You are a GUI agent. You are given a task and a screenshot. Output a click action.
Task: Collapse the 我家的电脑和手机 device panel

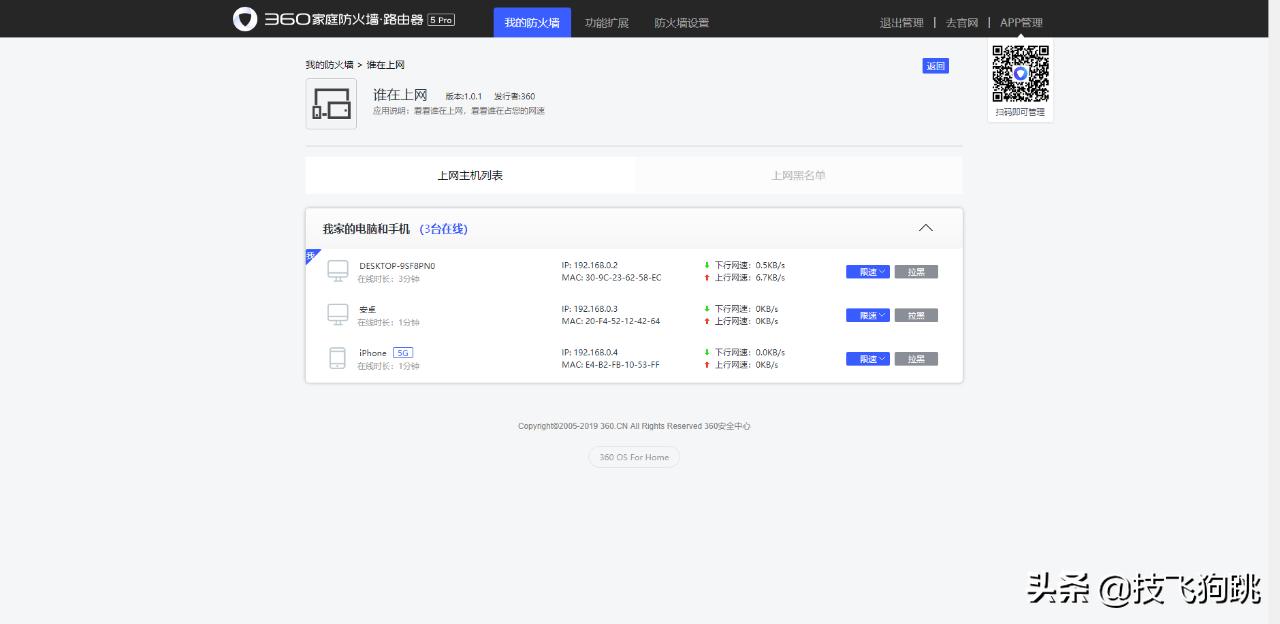click(x=925, y=227)
